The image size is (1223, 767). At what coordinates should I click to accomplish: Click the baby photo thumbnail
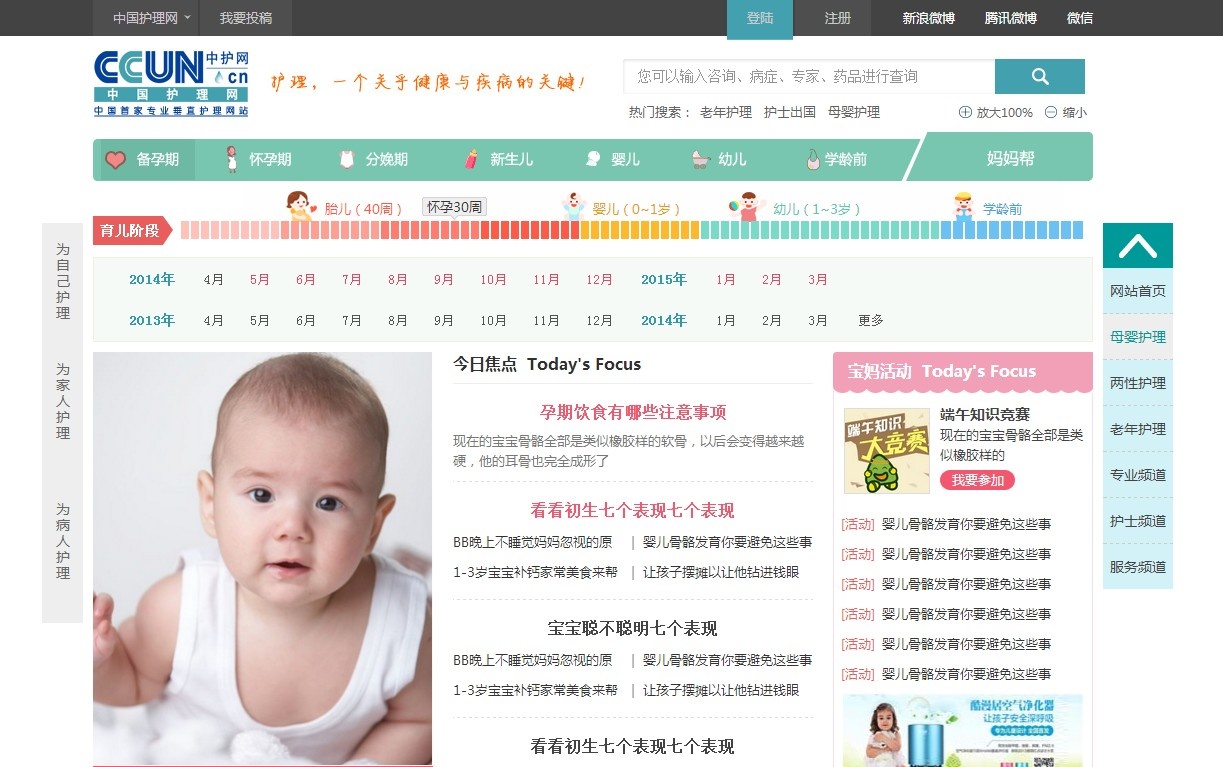(x=262, y=558)
